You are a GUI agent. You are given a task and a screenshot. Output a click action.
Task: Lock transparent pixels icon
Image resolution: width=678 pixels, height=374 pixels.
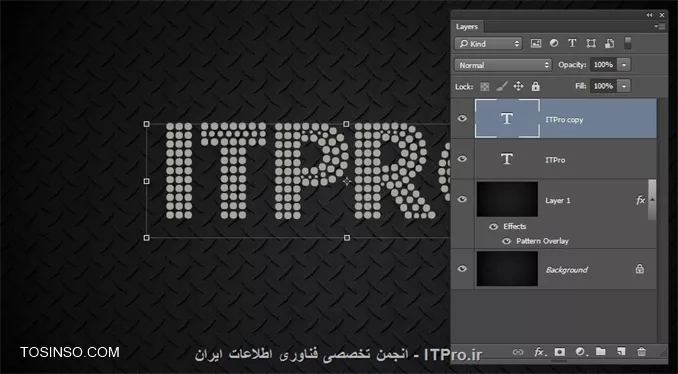(485, 86)
